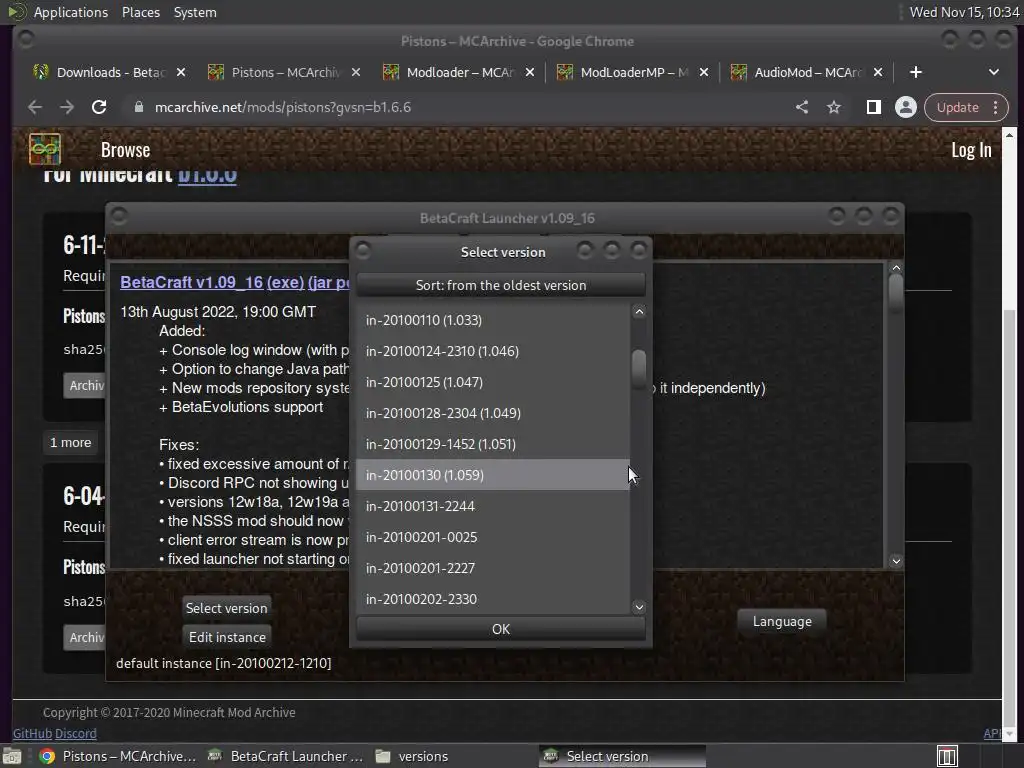
Task: Click Log In on MCArchive
Action: click(x=971, y=150)
